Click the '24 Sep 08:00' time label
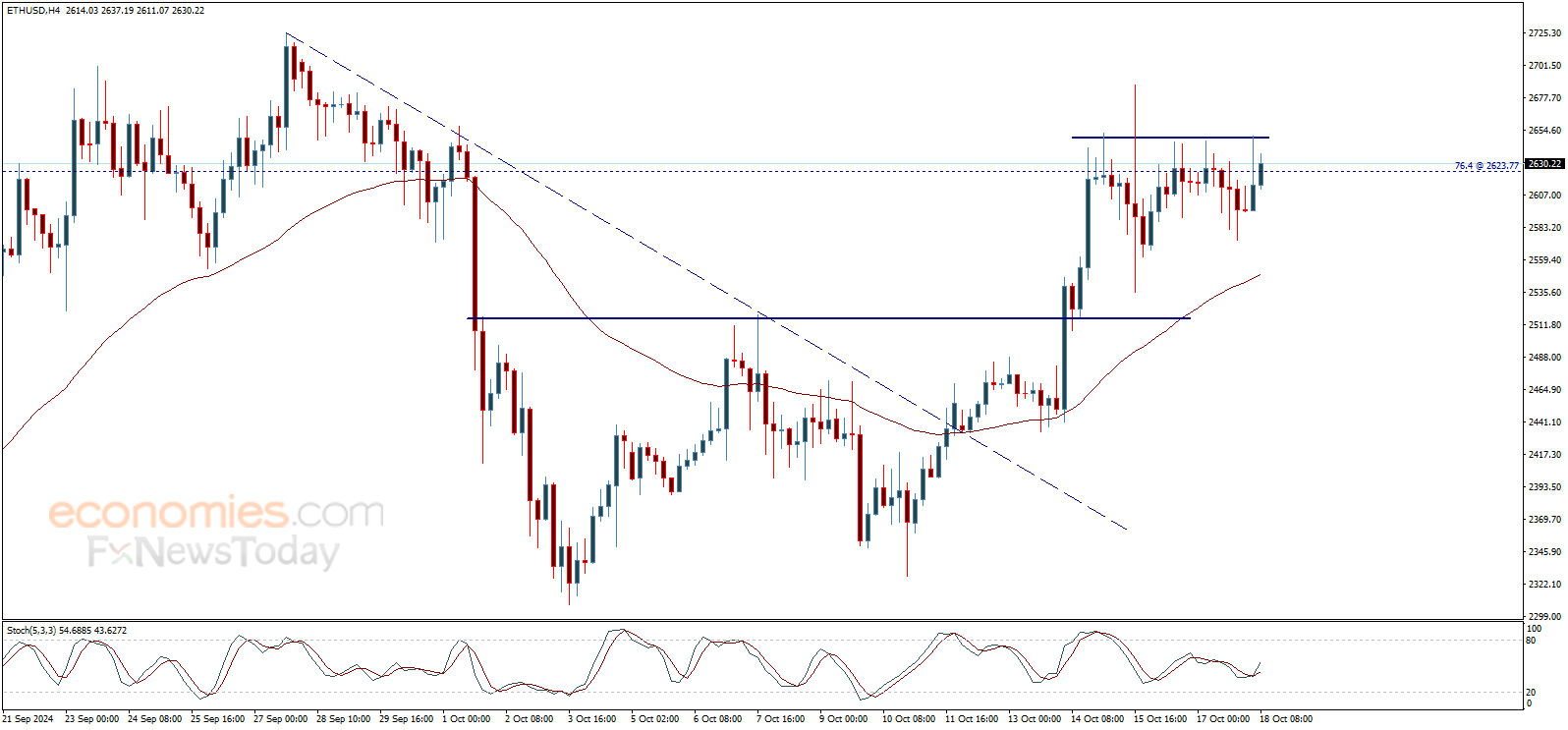The width and height of the screenshot is (1568, 730). [154, 719]
